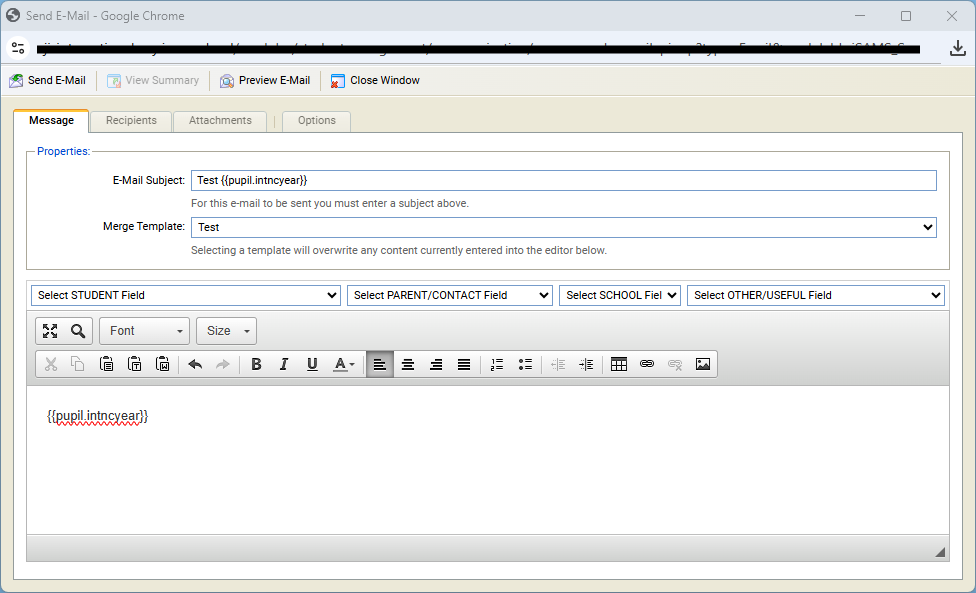Open the Font dropdown
This screenshot has height=593, width=976.
point(144,331)
